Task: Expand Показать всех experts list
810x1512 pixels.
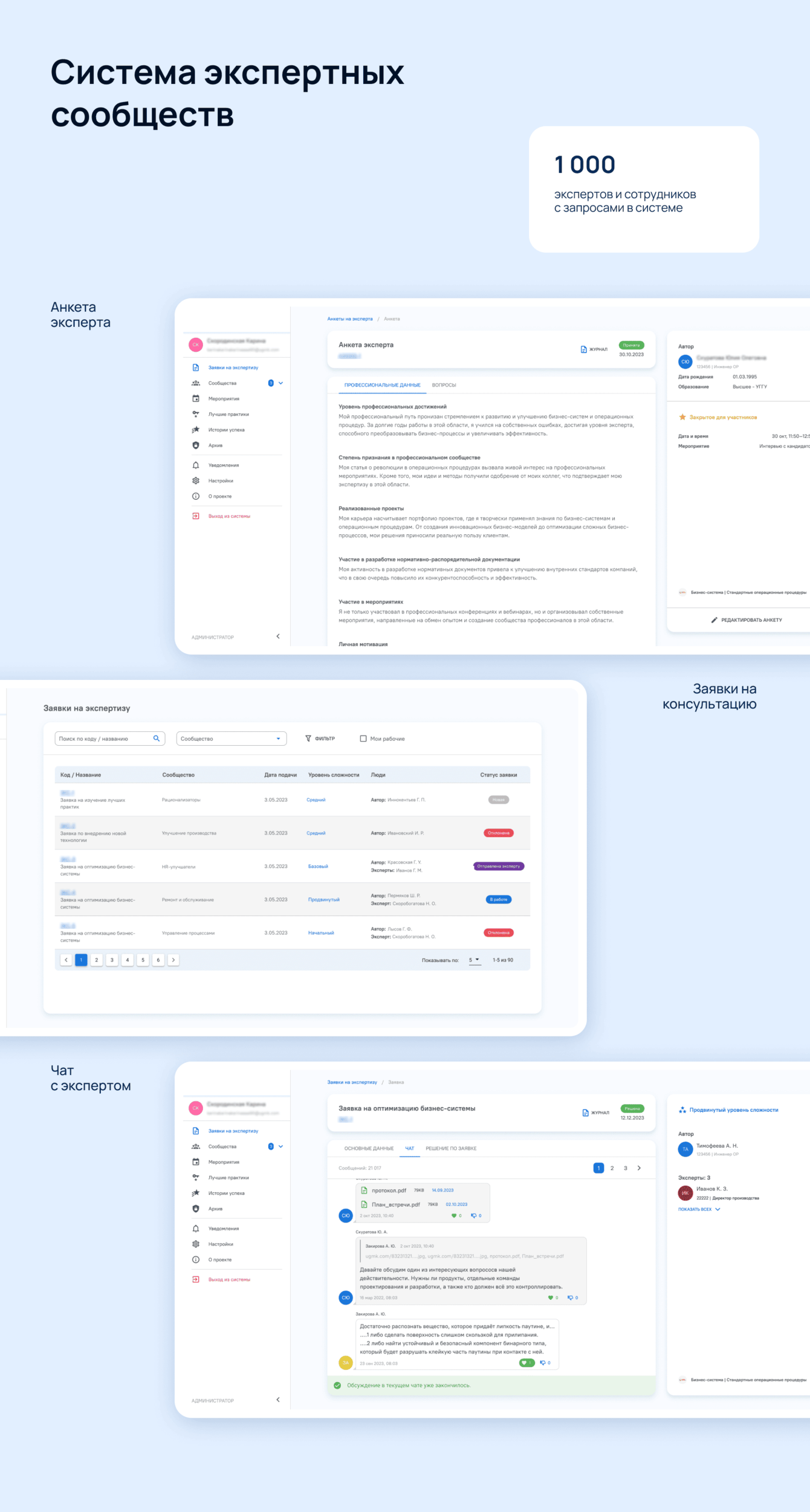Action: tap(699, 1209)
